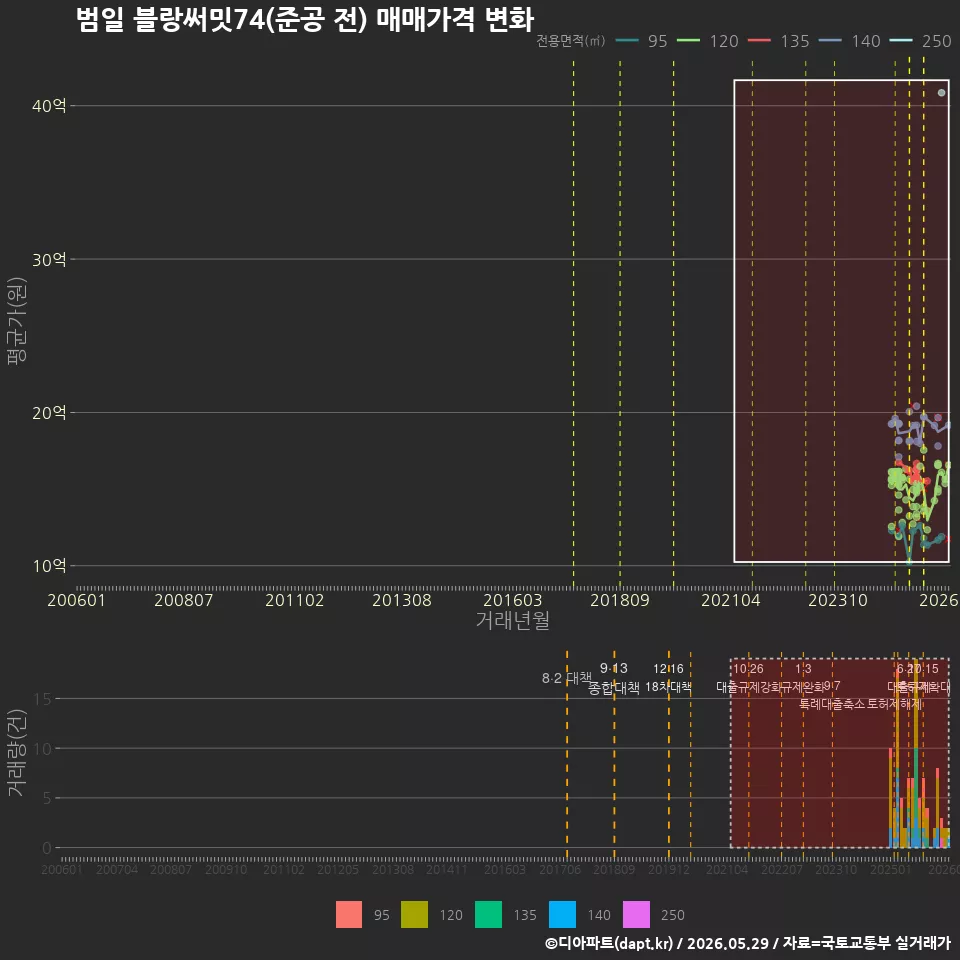960x960 pixels.
Task: Click the cyan 250 line in top legend
Action: pyautogui.click(x=901, y=41)
